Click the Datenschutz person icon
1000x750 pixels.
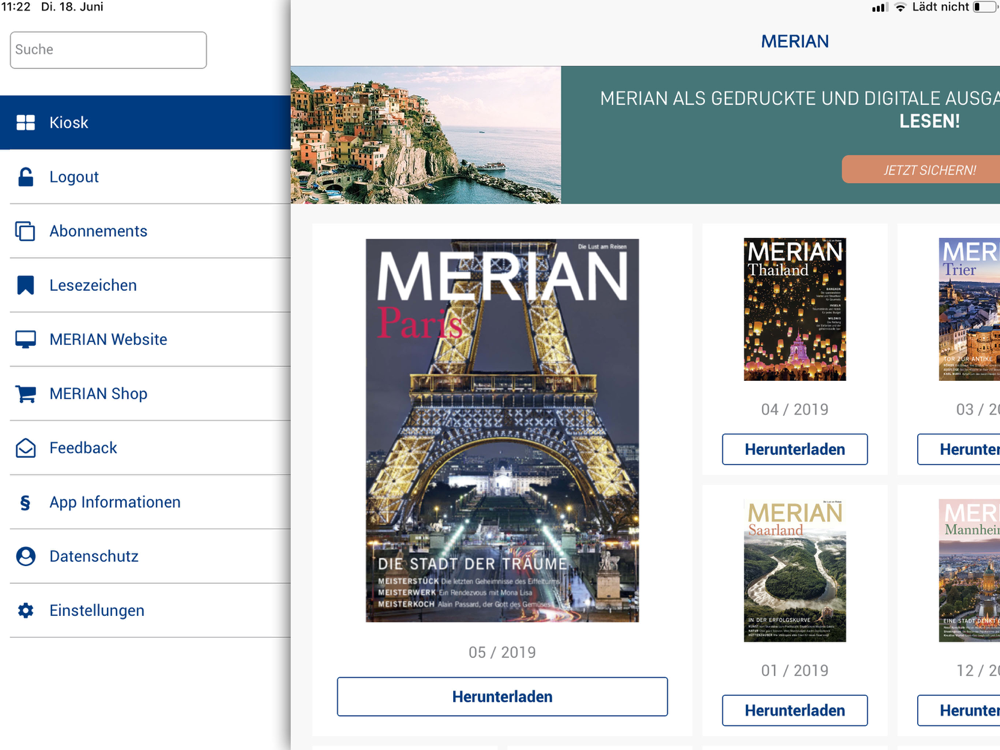pyautogui.click(x=26, y=556)
